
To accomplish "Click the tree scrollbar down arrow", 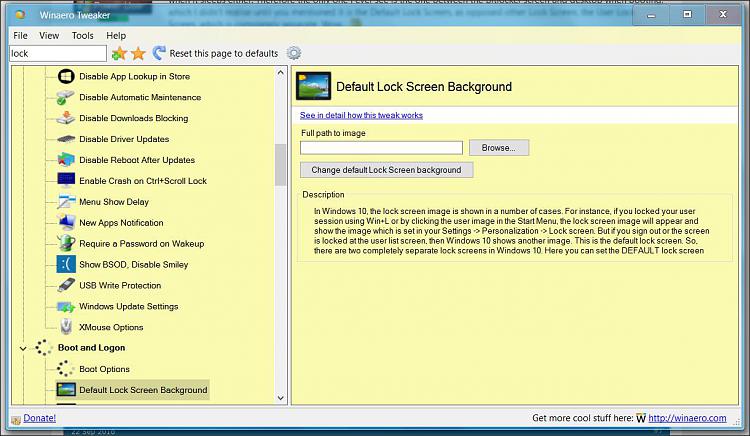I will pyautogui.click(x=280, y=398).
